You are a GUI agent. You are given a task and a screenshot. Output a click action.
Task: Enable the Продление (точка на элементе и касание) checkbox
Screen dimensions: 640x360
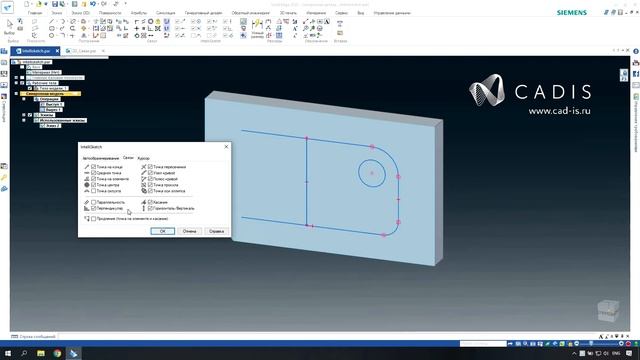(93, 219)
